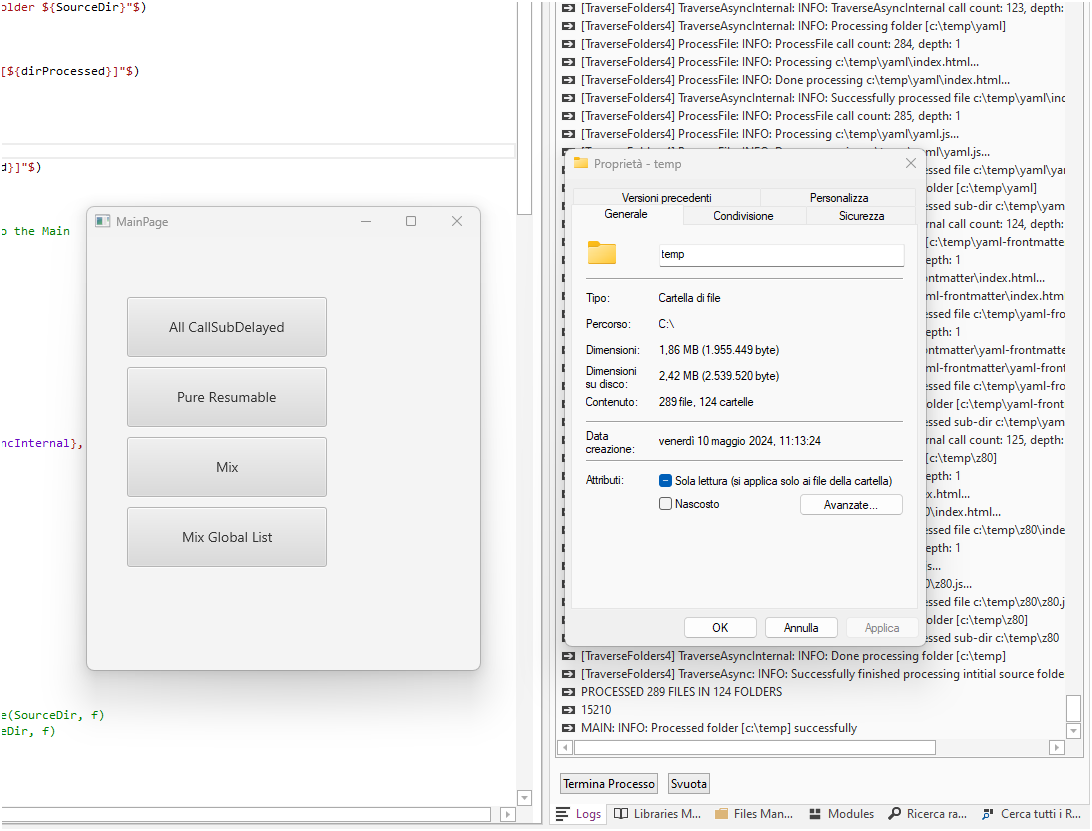Click Annulla in the properties dialog
The height and width of the screenshot is (831, 1092).
(x=801, y=628)
